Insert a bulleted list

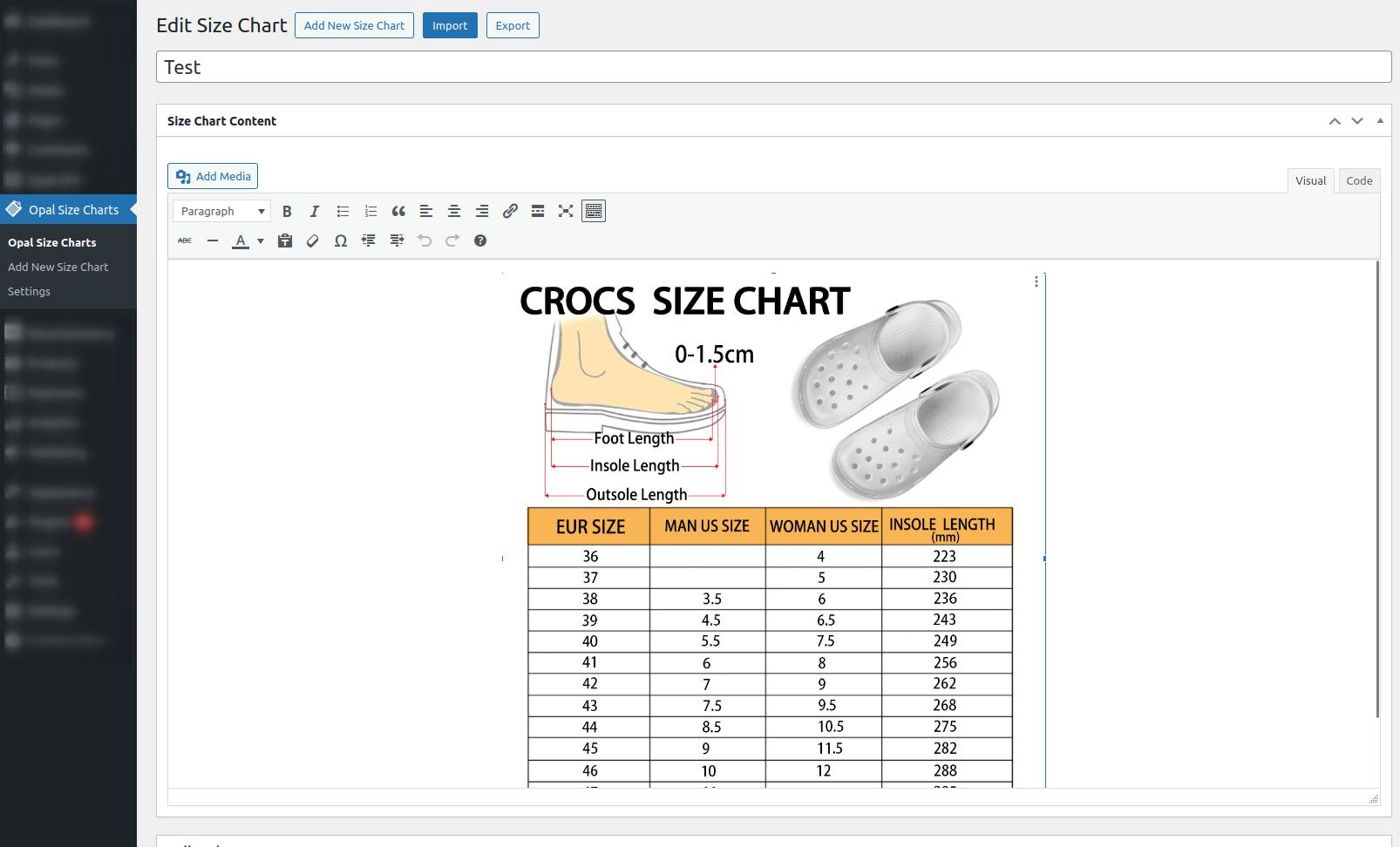point(343,211)
